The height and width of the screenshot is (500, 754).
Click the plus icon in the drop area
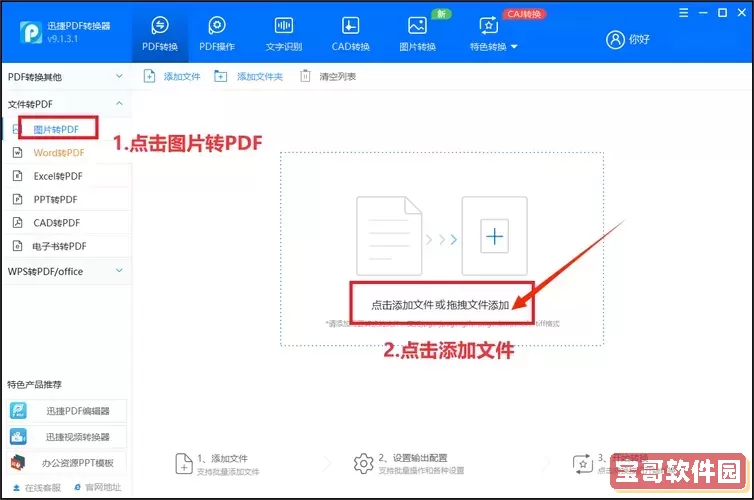(x=494, y=236)
